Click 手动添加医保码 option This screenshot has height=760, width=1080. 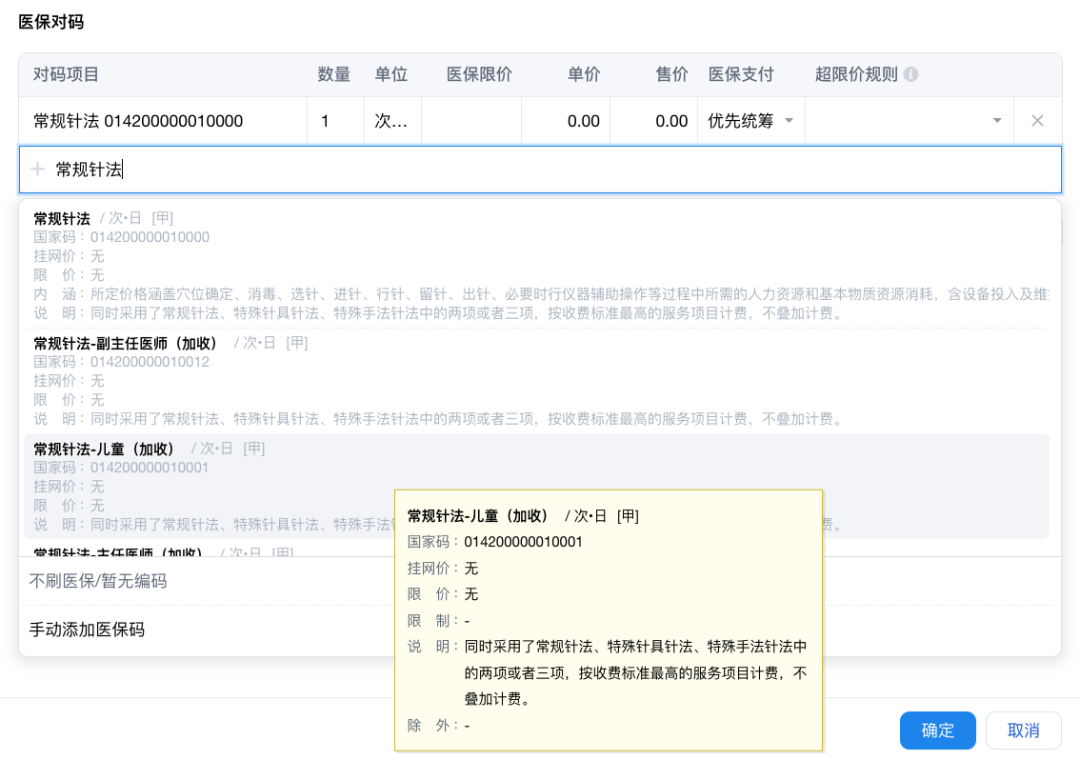tap(87, 630)
